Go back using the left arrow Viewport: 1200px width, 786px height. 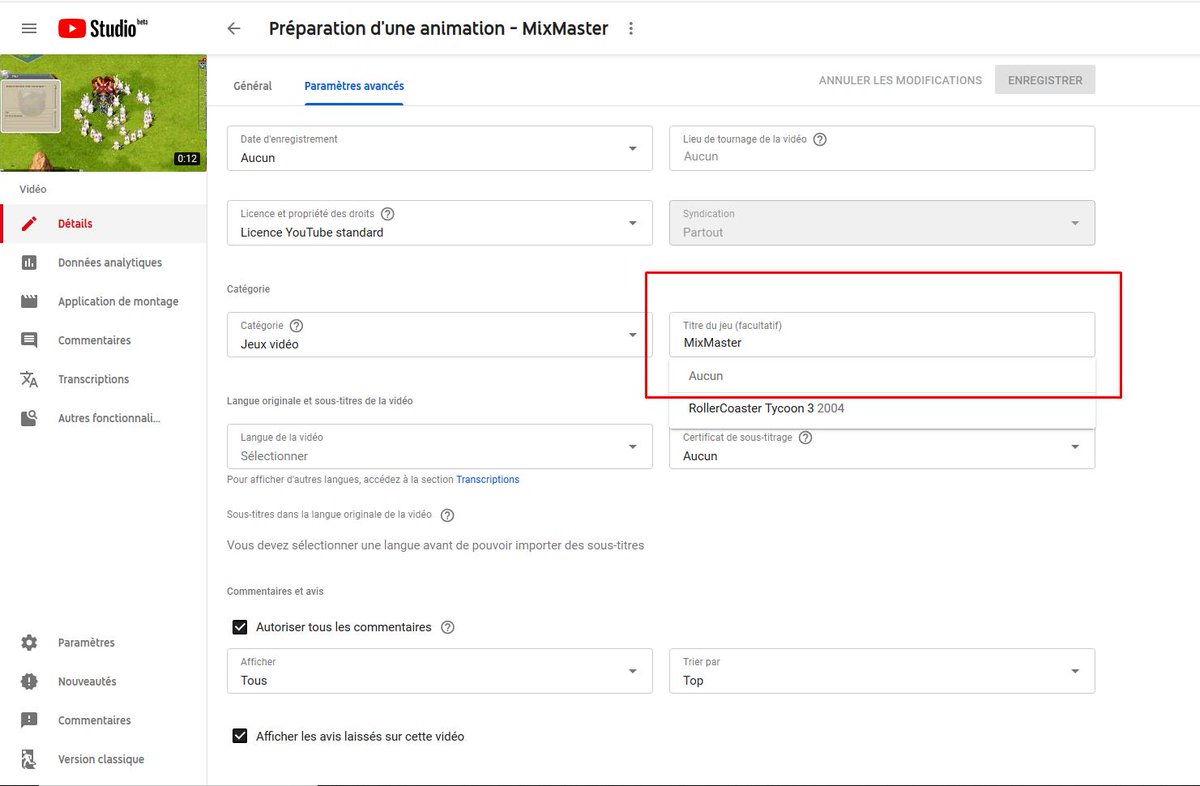click(x=234, y=28)
